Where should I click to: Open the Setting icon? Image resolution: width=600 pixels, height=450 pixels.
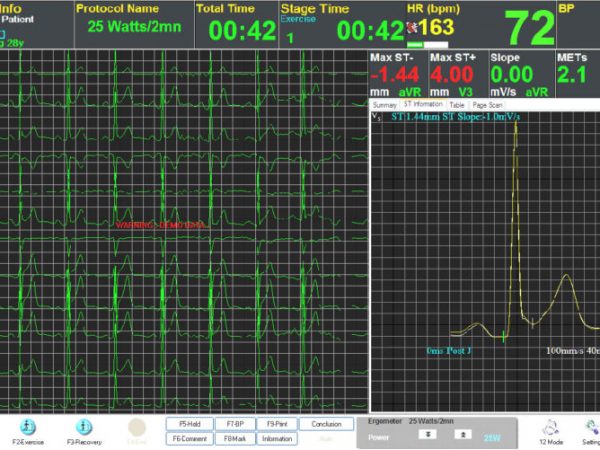click(590, 427)
